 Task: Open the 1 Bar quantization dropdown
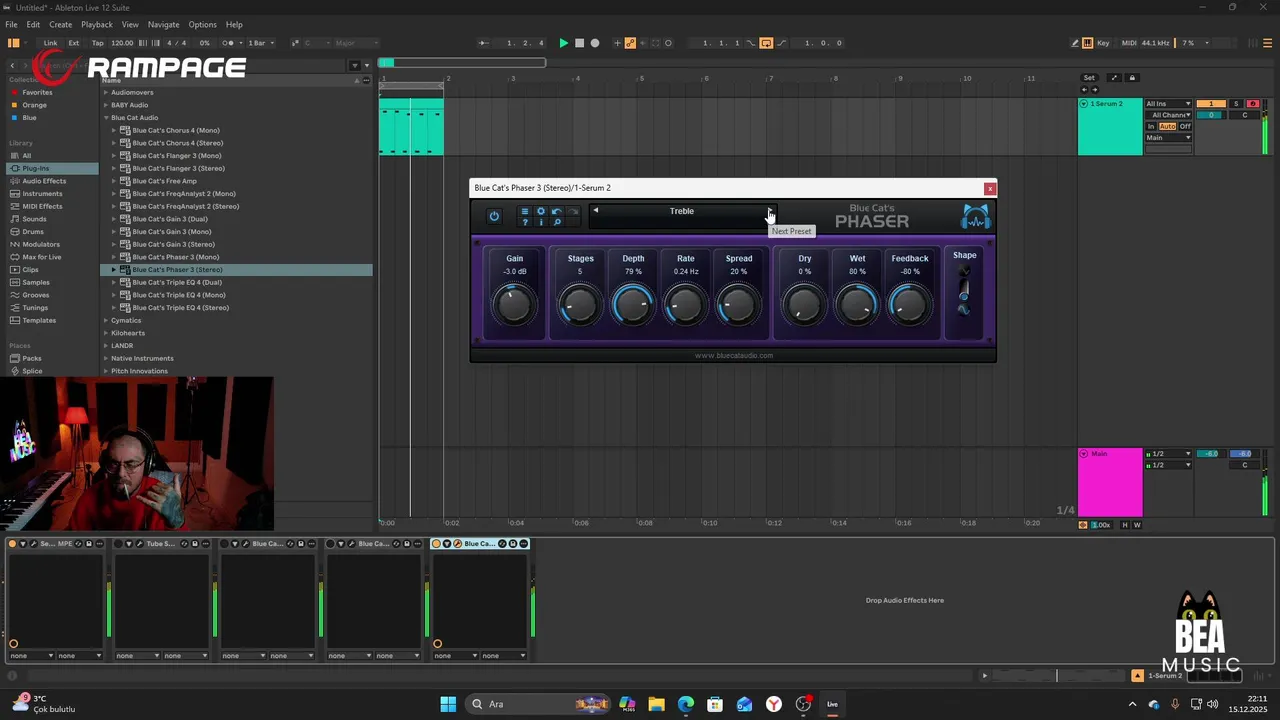click(x=261, y=43)
